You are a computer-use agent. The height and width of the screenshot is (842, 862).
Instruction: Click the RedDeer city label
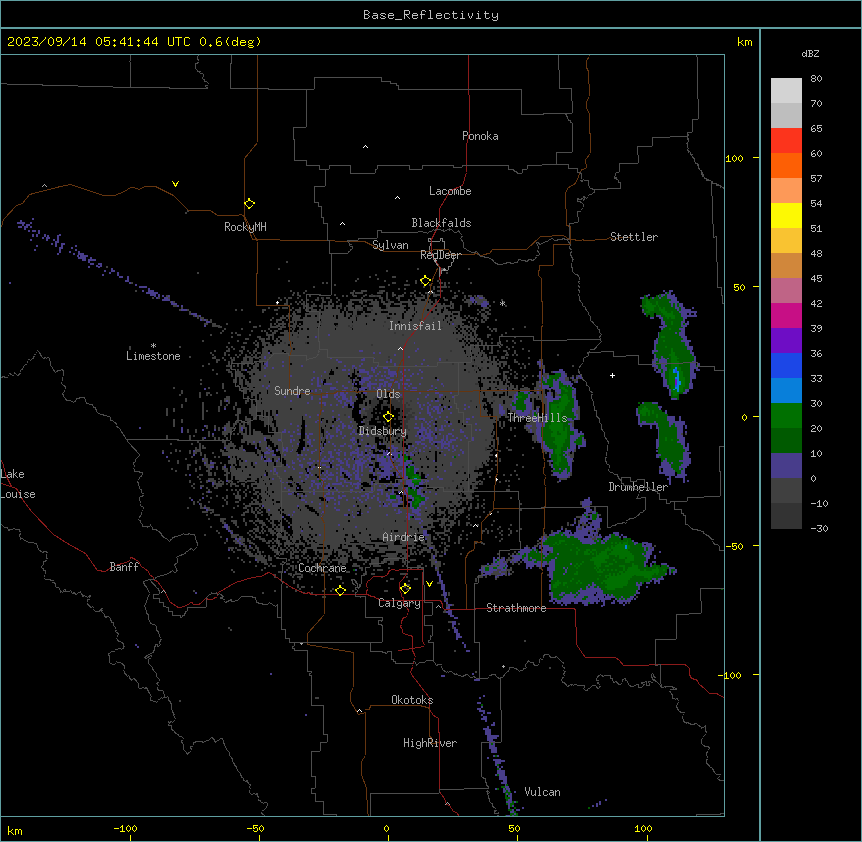(x=440, y=255)
